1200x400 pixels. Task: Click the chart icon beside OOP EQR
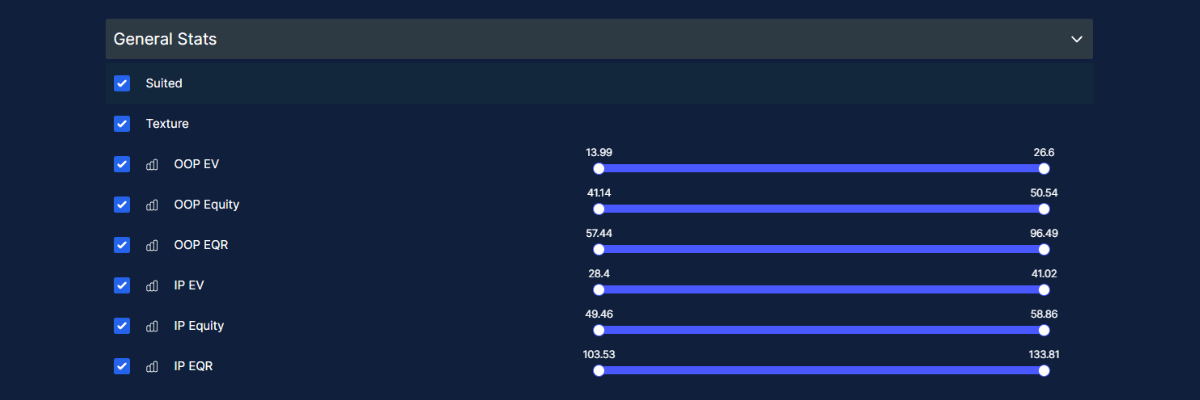coord(153,245)
